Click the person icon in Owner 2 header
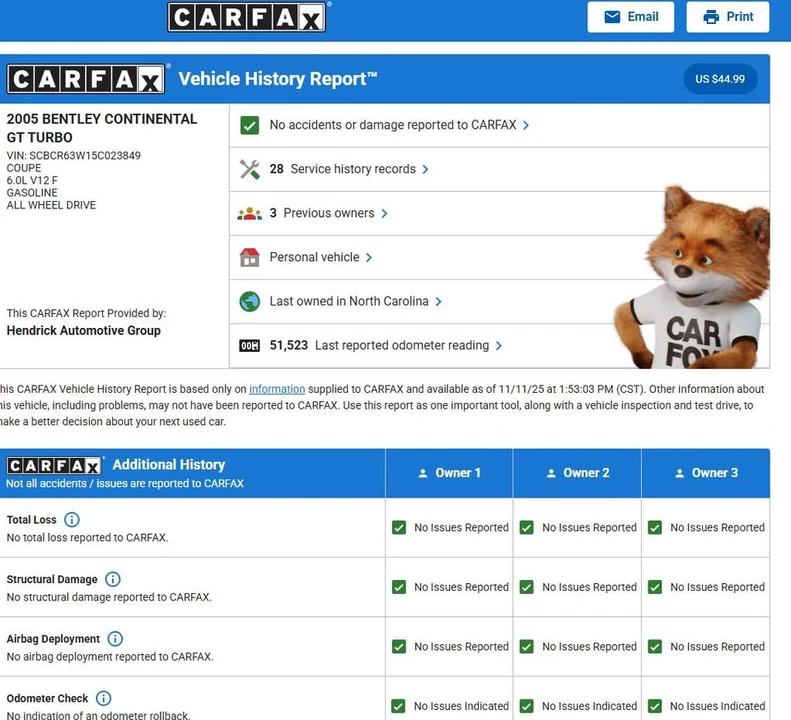This screenshot has width=791, height=720. 551,473
